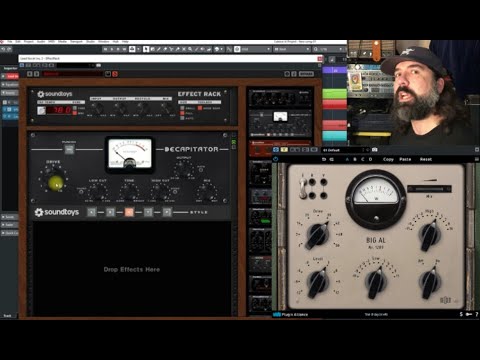Image resolution: width=480 pixels, height=360 pixels.
Task: Click the Big AL Mix slider
Action: pyautogui.click(x=429, y=189)
